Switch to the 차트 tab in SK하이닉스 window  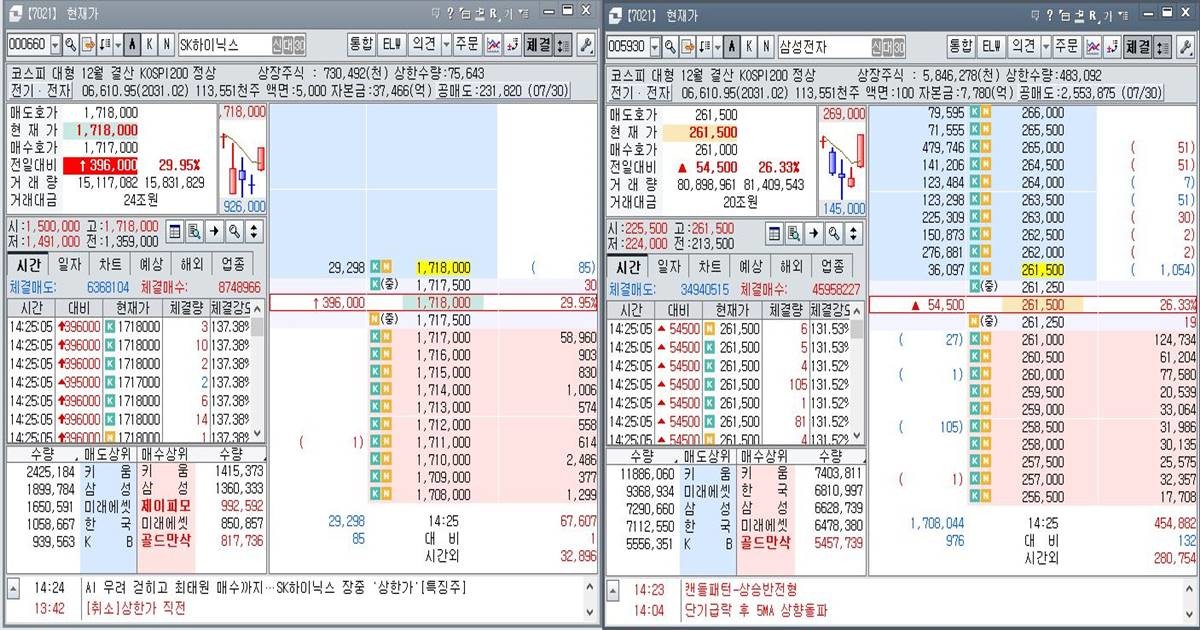(x=109, y=266)
